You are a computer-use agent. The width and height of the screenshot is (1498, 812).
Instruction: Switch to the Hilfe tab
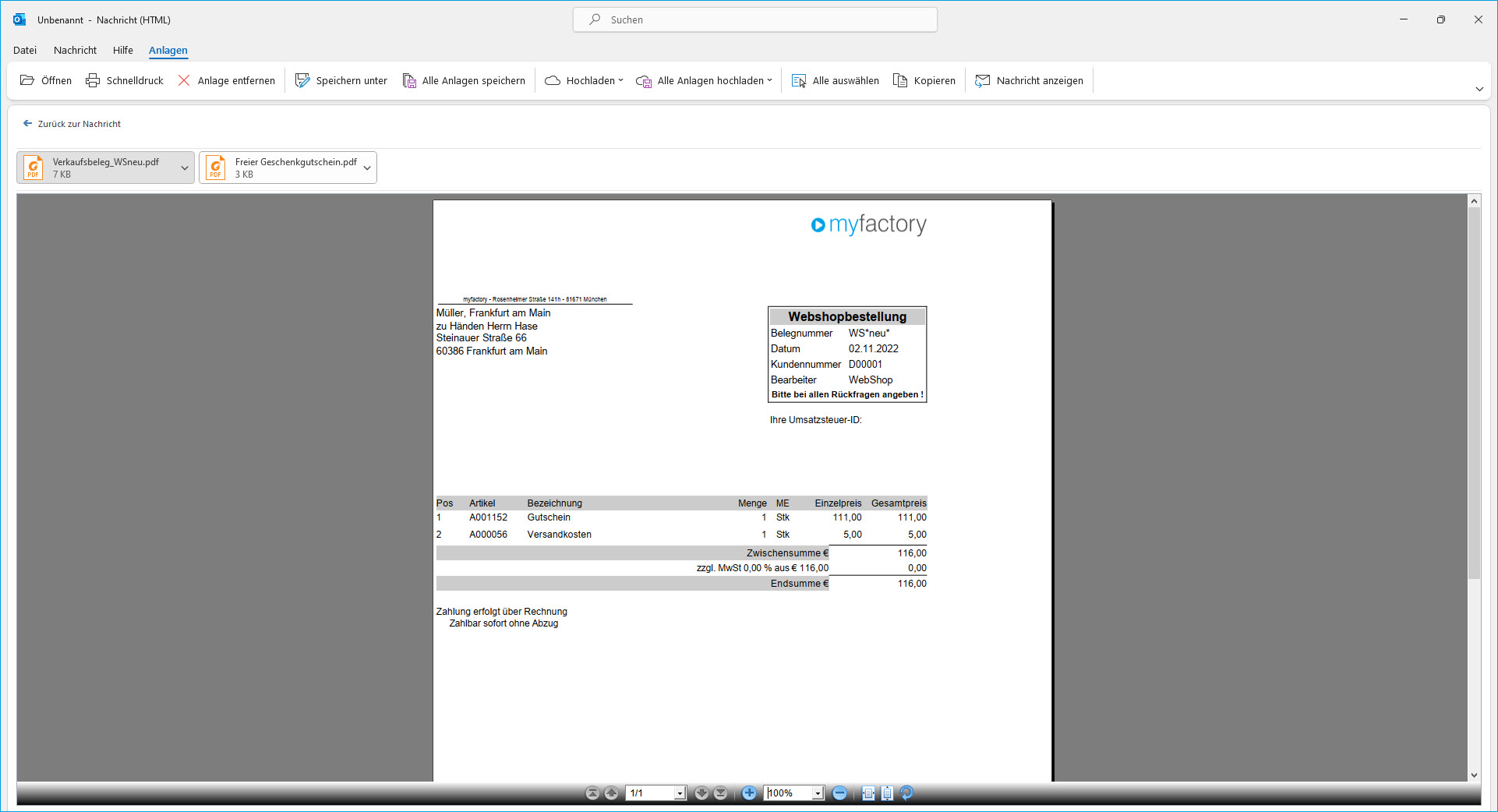point(123,50)
